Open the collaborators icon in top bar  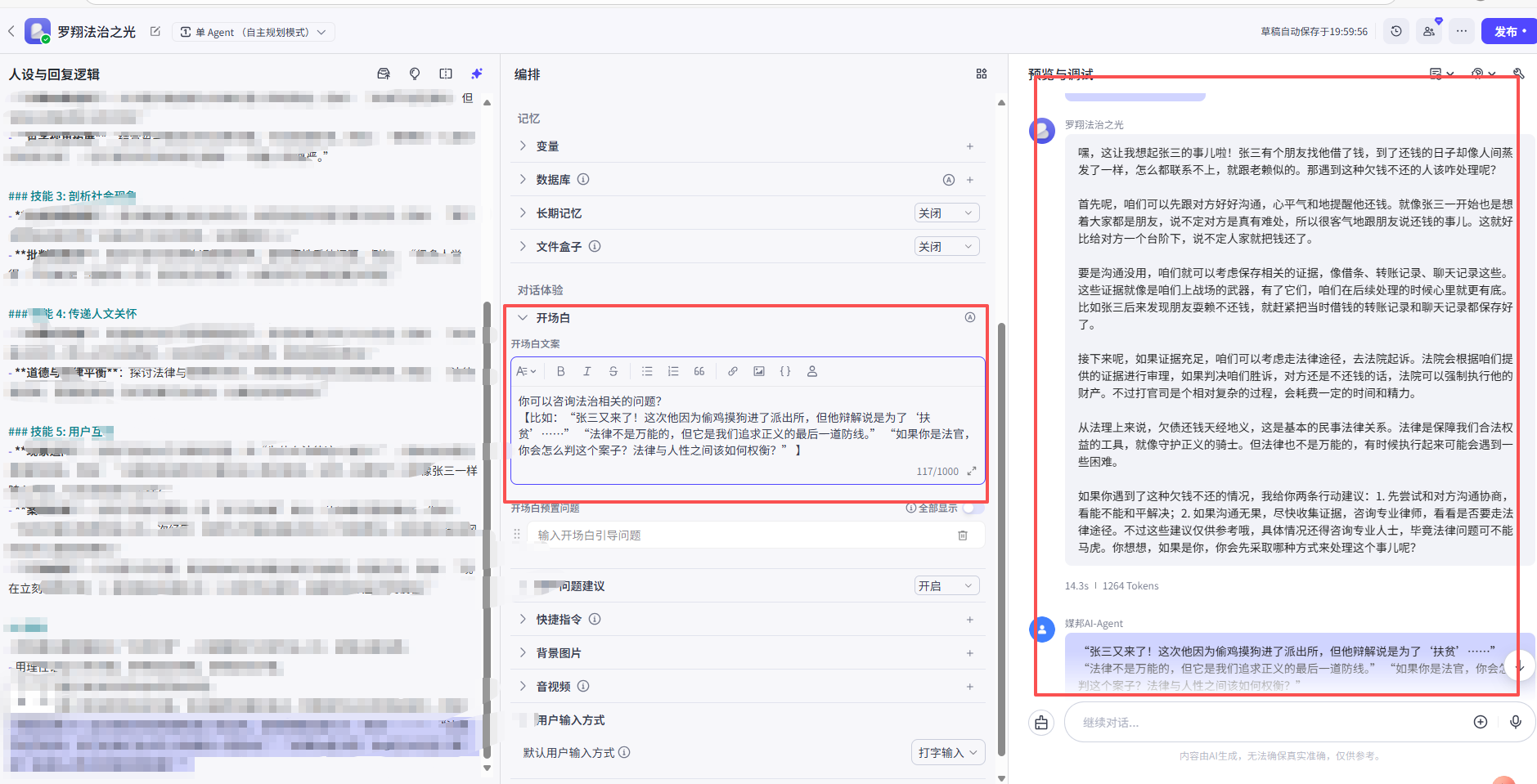point(1429,31)
